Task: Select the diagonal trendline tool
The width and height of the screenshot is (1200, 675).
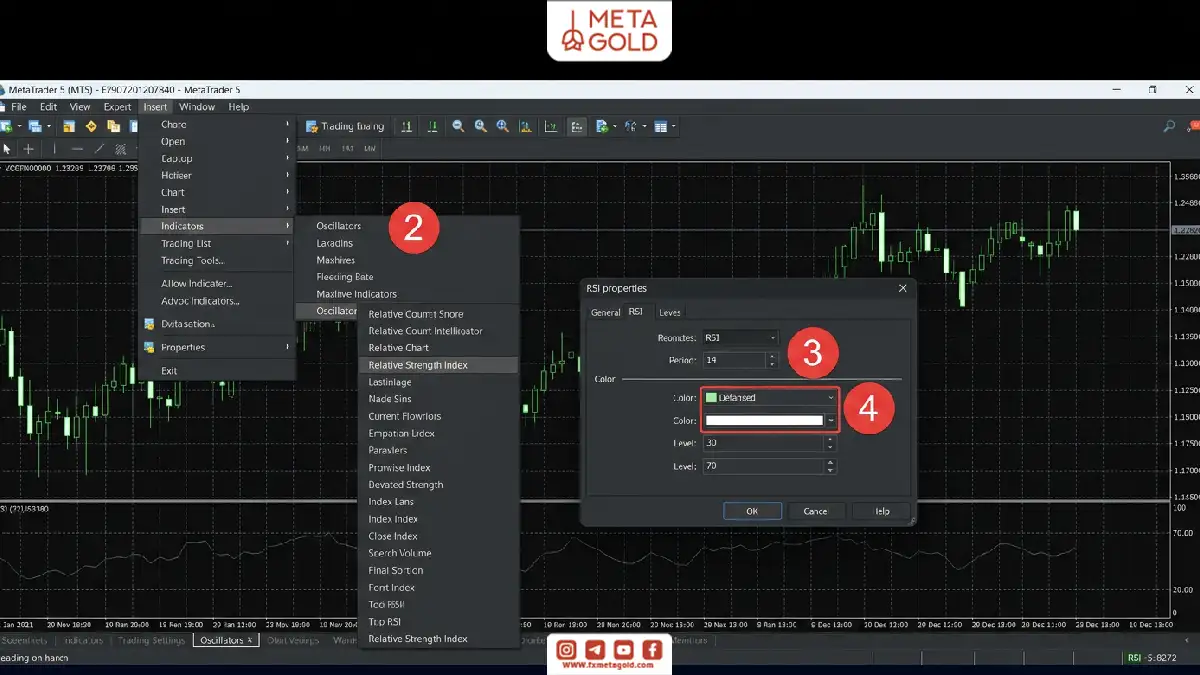Action: pos(99,149)
